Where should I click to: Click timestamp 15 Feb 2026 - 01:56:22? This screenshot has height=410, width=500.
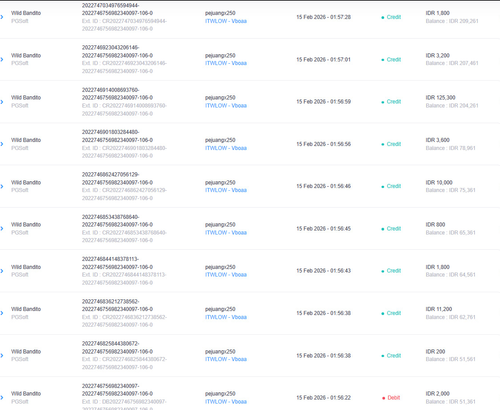[x=323, y=398]
